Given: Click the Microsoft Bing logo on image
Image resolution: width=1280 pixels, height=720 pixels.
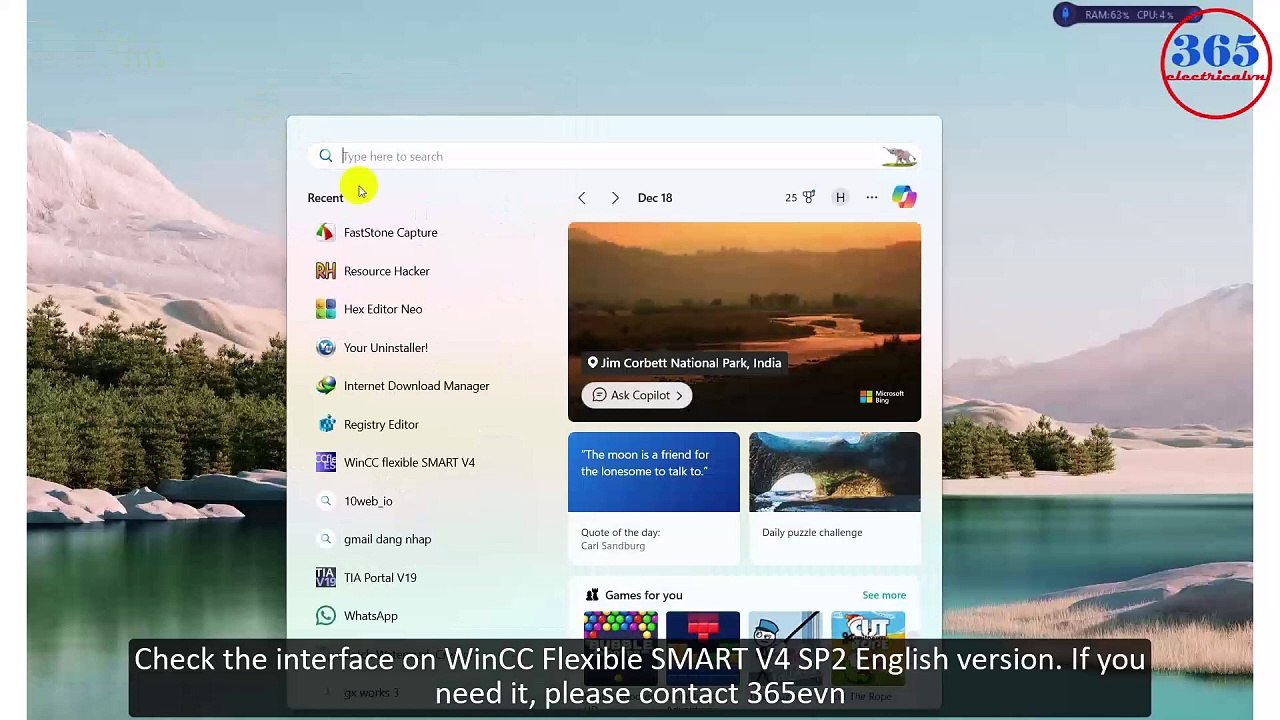Looking at the screenshot, I should (882, 397).
